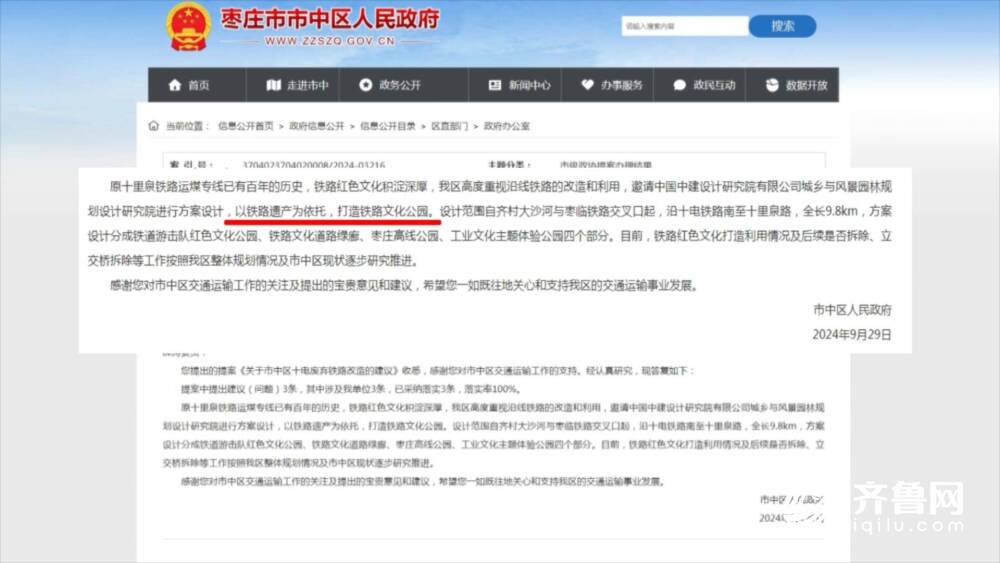Click the star icon beside 政务公开
Screen dimensions: 1000x563
(x=365, y=85)
